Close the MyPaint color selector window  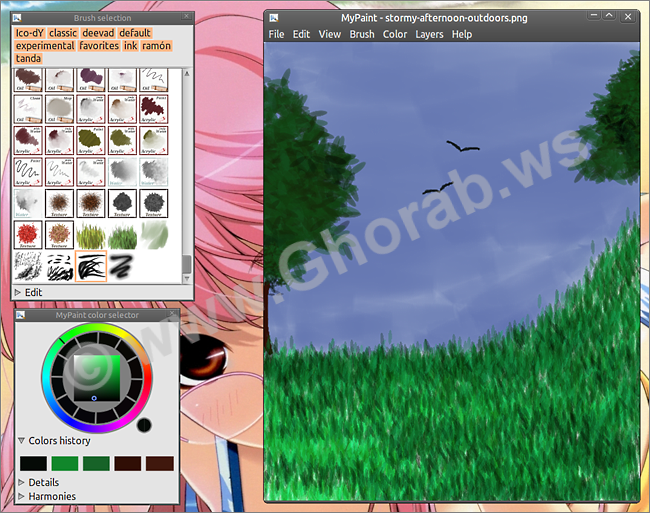(x=172, y=313)
